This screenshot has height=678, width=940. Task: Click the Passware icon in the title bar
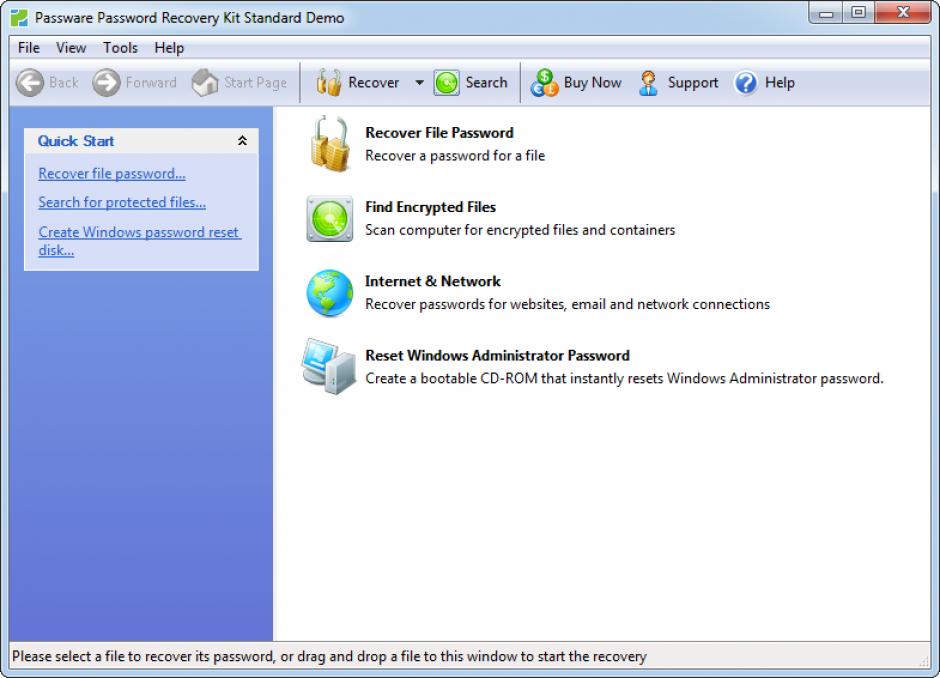[18, 17]
